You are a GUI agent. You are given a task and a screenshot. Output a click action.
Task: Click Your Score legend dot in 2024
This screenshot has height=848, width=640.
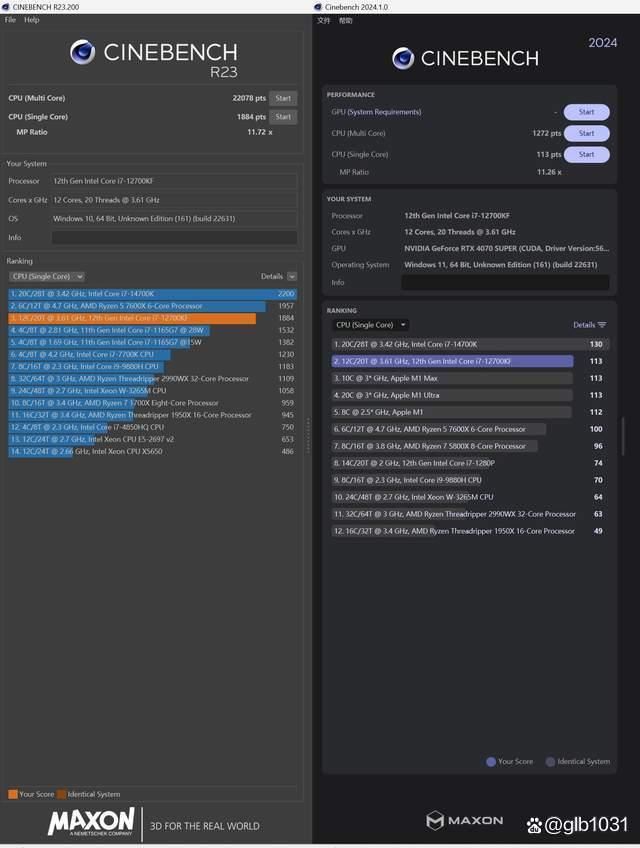pyautogui.click(x=491, y=761)
